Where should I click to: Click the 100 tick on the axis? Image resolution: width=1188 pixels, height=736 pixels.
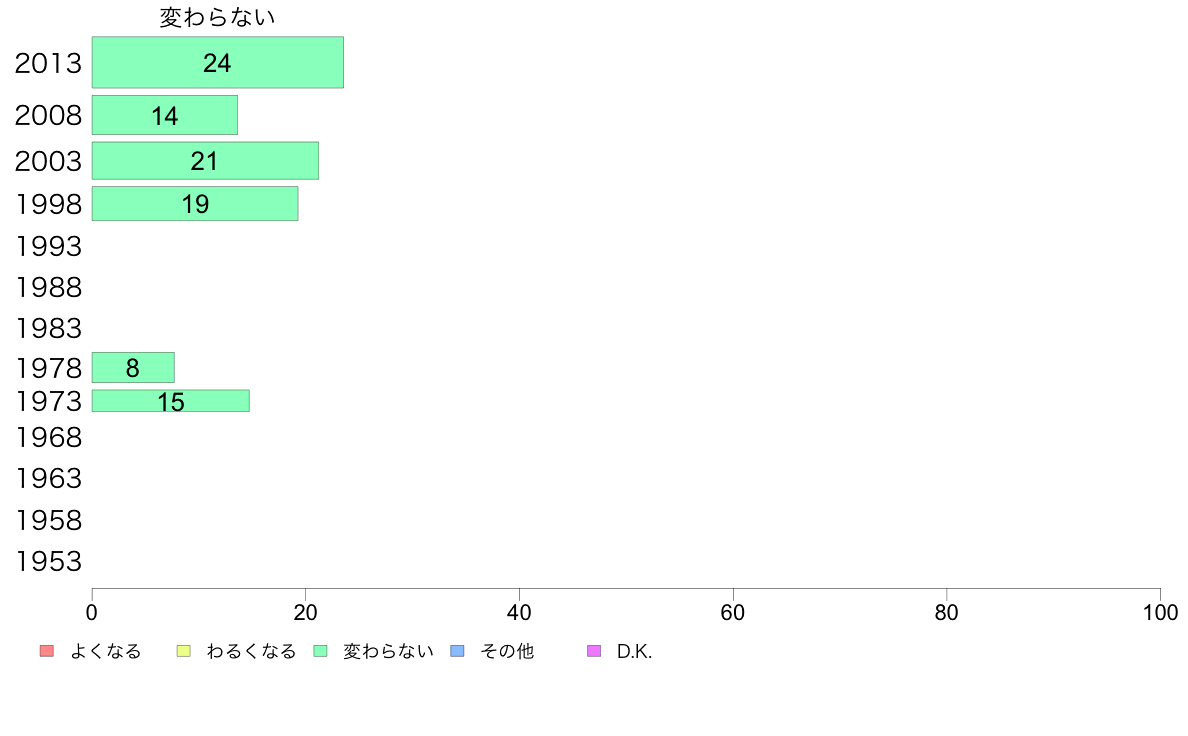1160,612
